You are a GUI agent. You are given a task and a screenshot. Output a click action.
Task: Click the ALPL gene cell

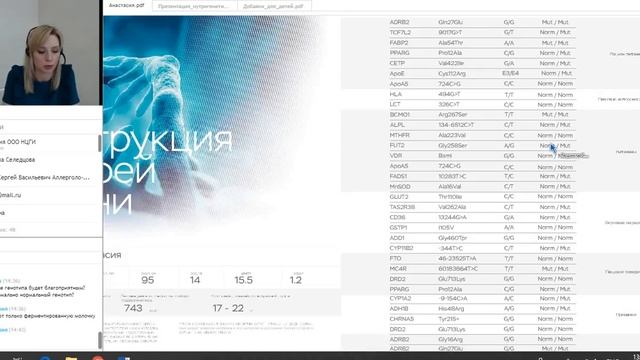coord(397,125)
